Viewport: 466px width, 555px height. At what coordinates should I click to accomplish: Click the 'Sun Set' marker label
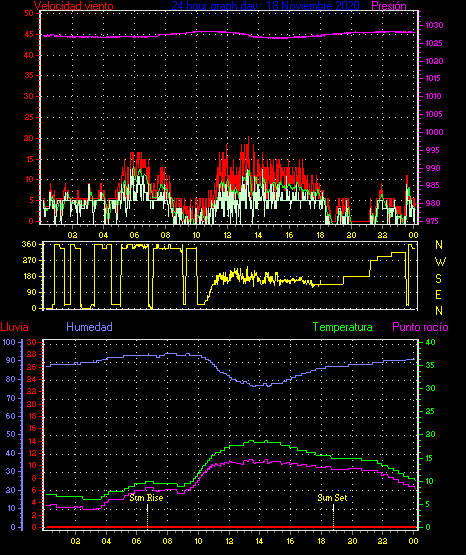click(332, 498)
